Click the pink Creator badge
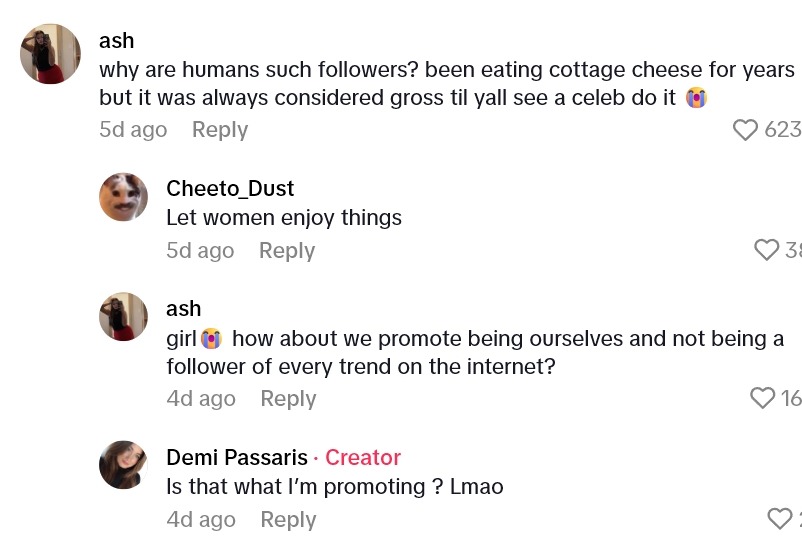This screenshot has width=802, height=552. click(363, 458)
